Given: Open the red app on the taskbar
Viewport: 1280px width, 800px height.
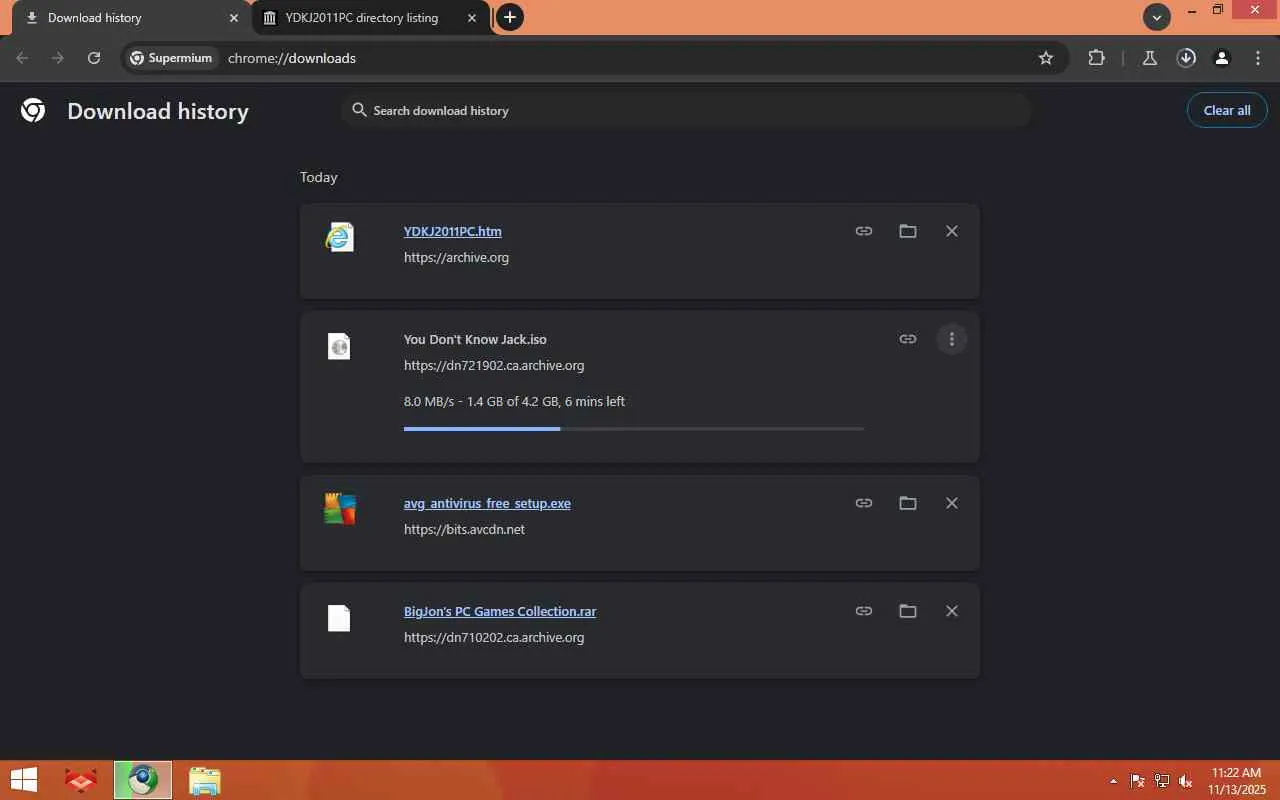Looking at the screenshot, I should pos(81,780).
